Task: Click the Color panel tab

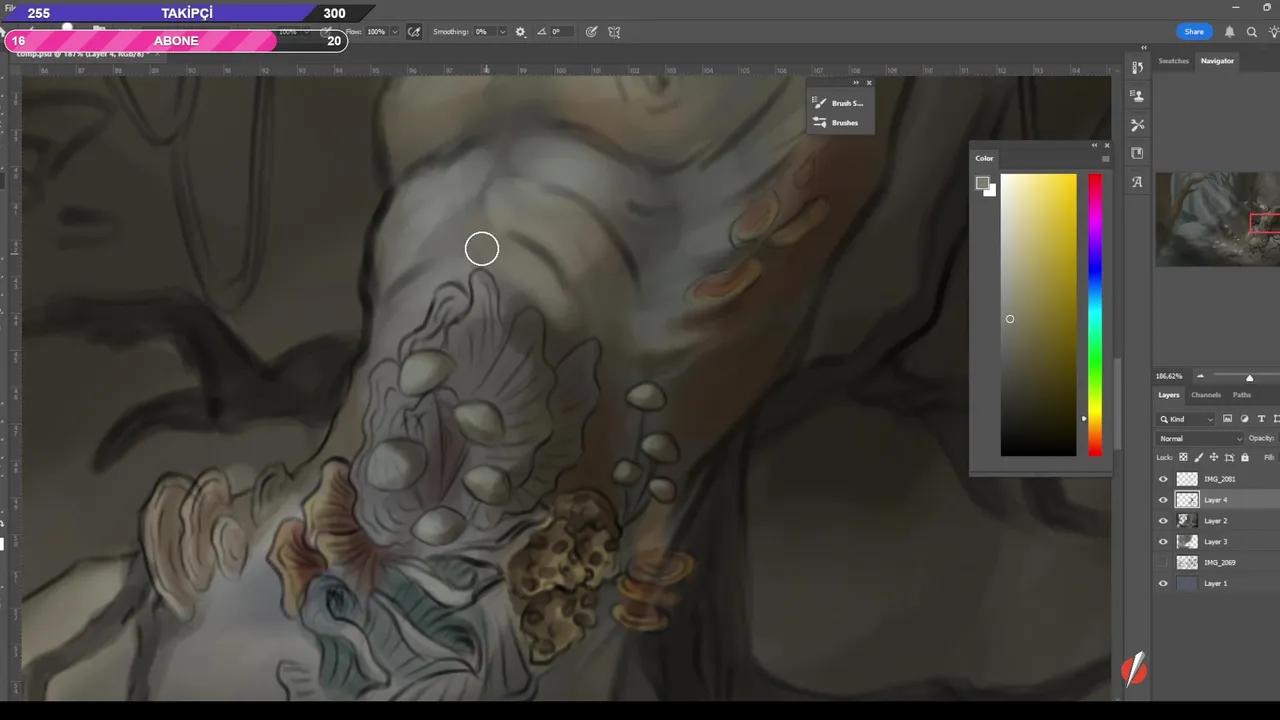Action: [x=985, y=158]
